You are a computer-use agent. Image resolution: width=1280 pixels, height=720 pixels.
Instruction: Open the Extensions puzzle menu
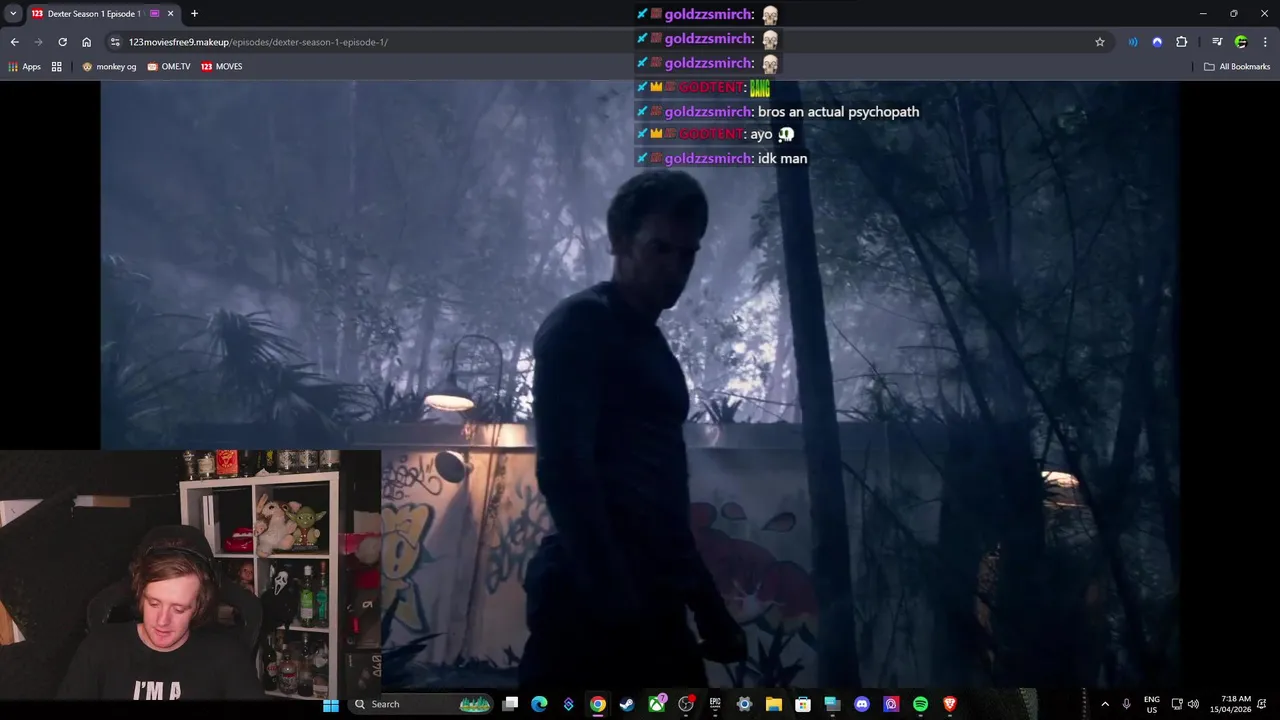(x=1181, y=42)
